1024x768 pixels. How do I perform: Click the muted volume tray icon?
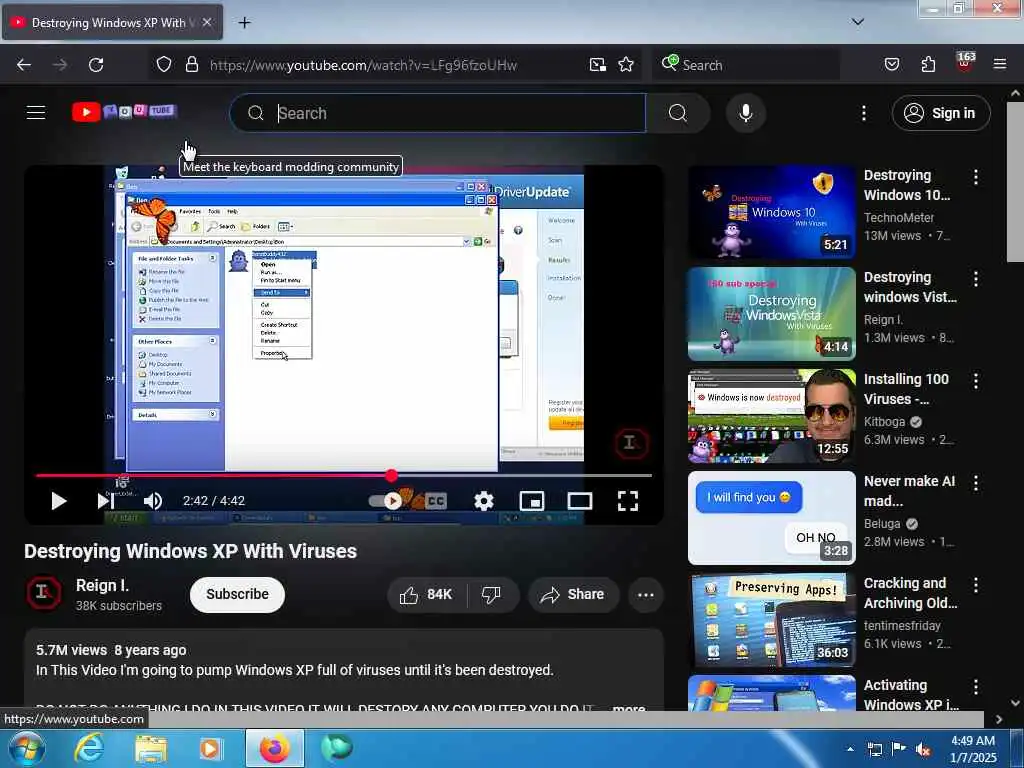tap(923, 749)
